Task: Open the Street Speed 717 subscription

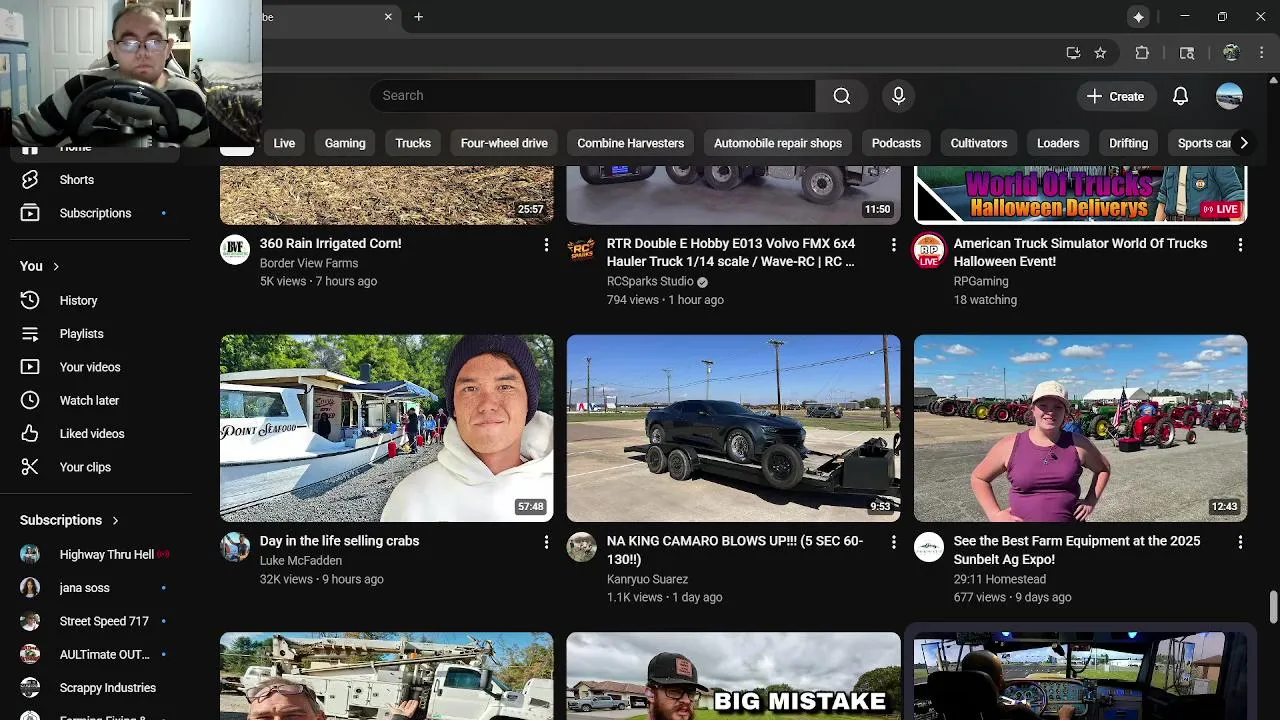Action: pyautogui.click(x=95, y=621)
